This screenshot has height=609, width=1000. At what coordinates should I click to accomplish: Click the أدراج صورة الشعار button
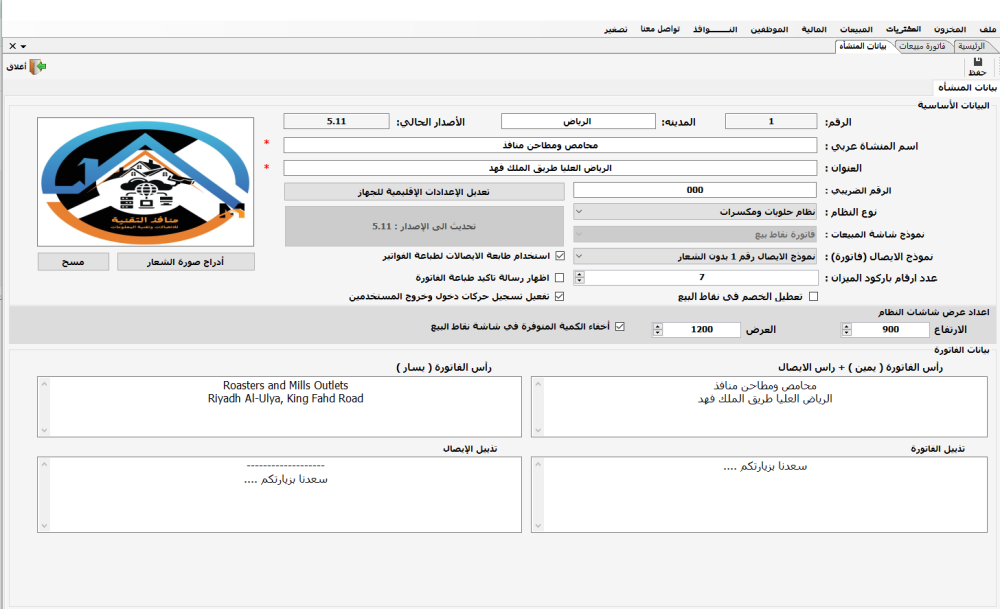(x=186, y=262)
